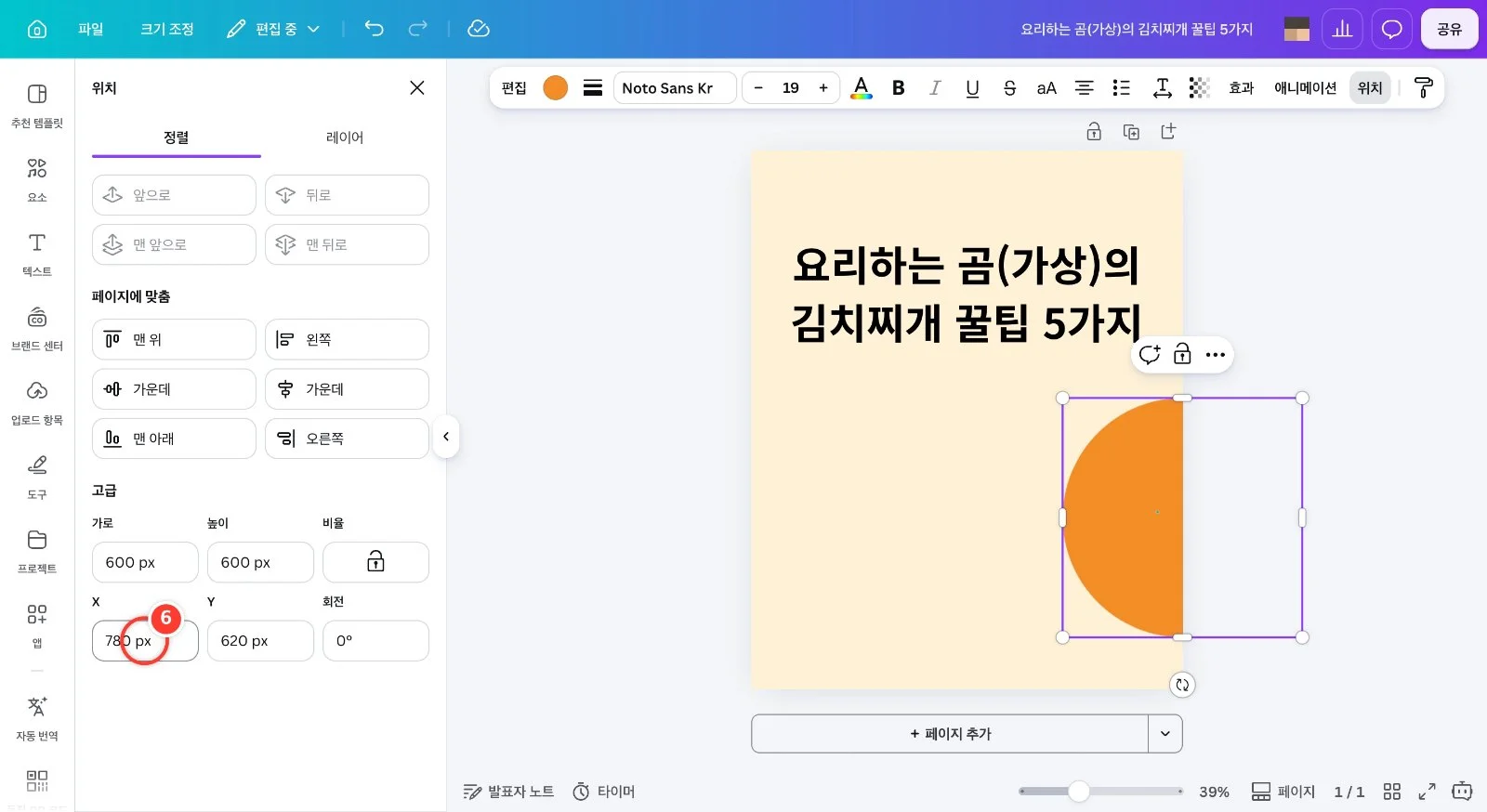1487x812 pixels.
Task: Switch to the 레이어 tab
Action: coord(345,138)
